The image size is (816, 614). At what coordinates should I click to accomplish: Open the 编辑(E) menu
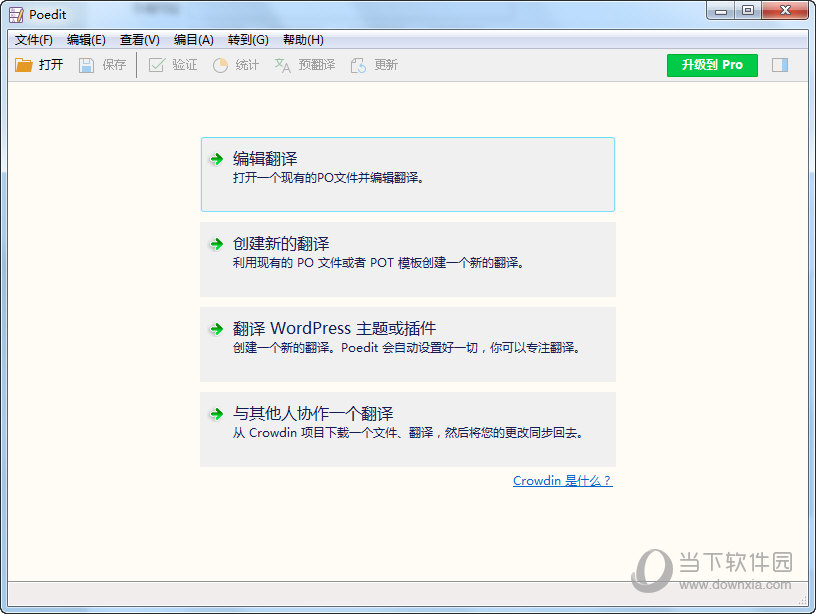(x=86, y=40)
